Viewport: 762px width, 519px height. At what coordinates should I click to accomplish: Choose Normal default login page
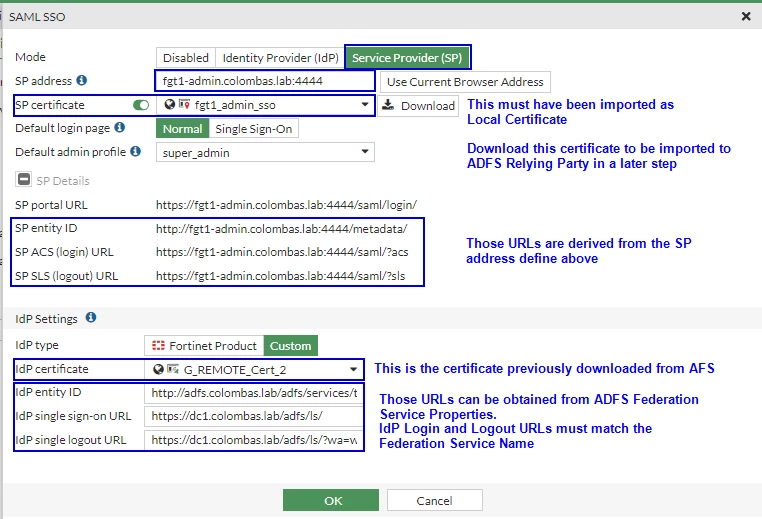[x=182, y=129]
